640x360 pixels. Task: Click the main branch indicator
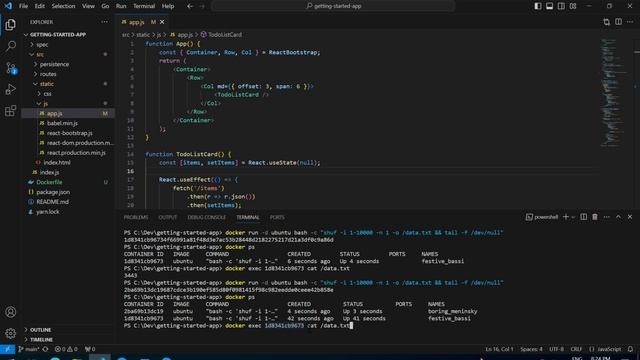point(29,349)
